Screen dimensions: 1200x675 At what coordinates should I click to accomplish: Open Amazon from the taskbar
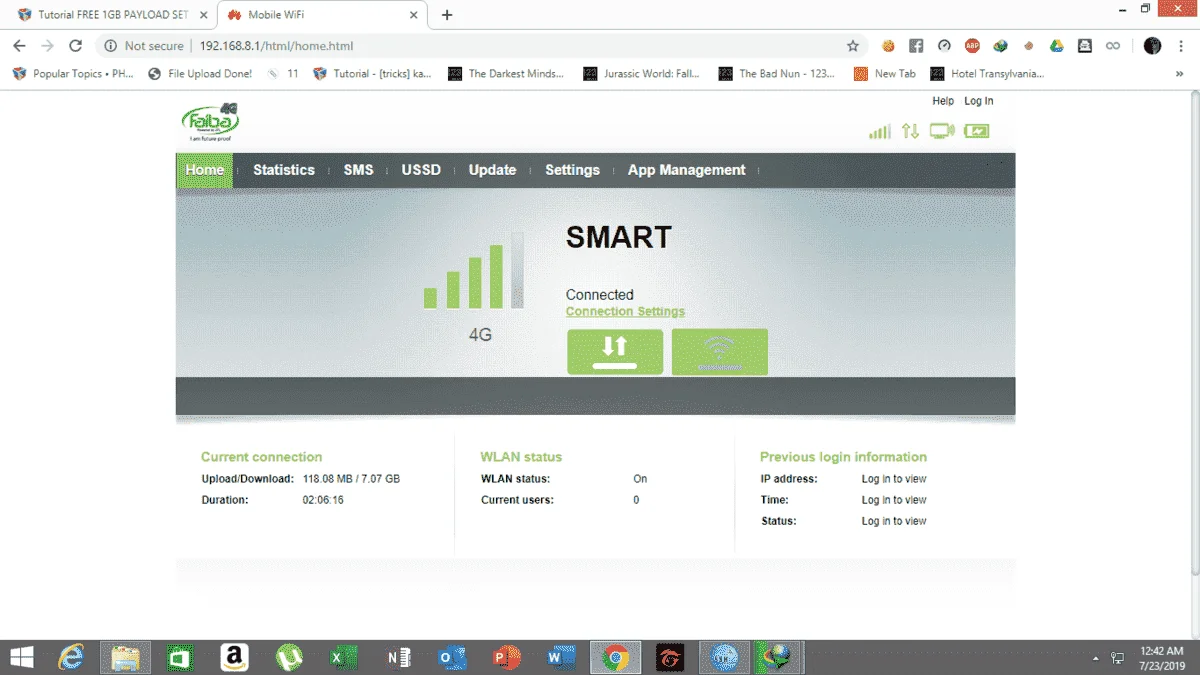point(234,657)
